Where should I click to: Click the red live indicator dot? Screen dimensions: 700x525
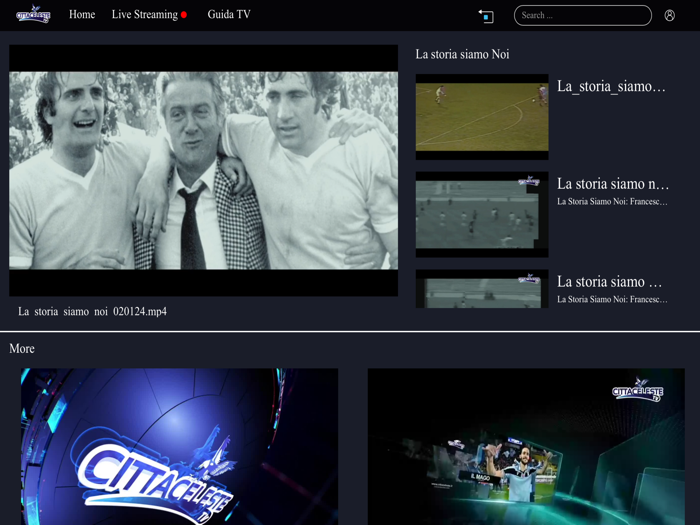coord(183,15)
